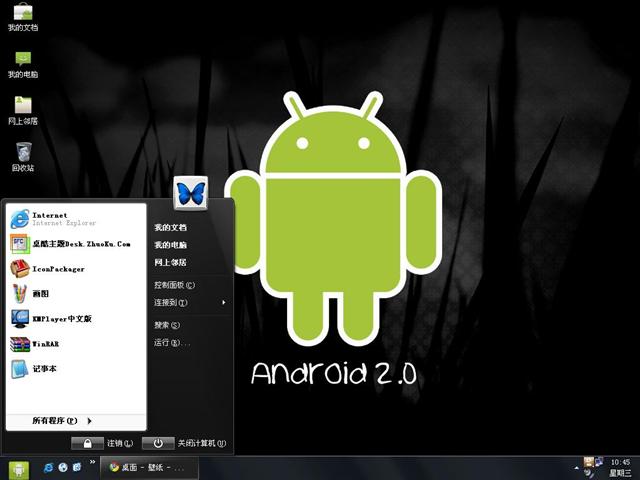Screen dimensions: 640x480
Task: Click the blue butterfly user picture
Action: 191,193
